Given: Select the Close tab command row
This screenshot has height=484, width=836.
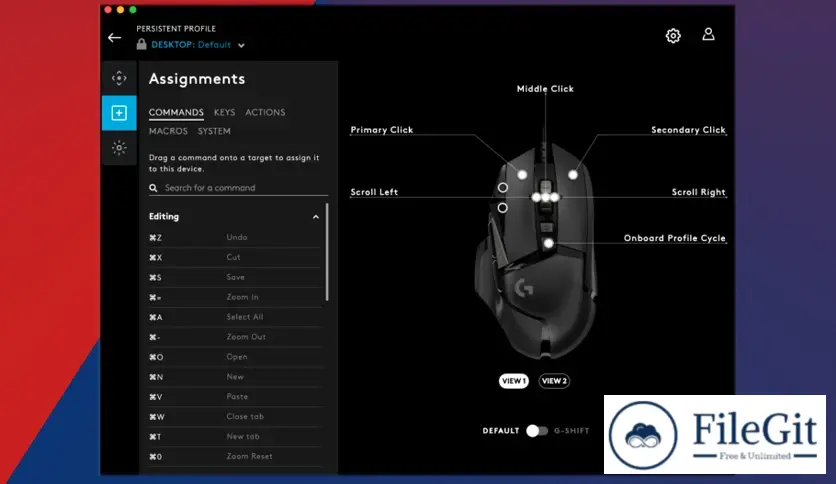Looking at the screenshot, I should [x=236, y=417].
